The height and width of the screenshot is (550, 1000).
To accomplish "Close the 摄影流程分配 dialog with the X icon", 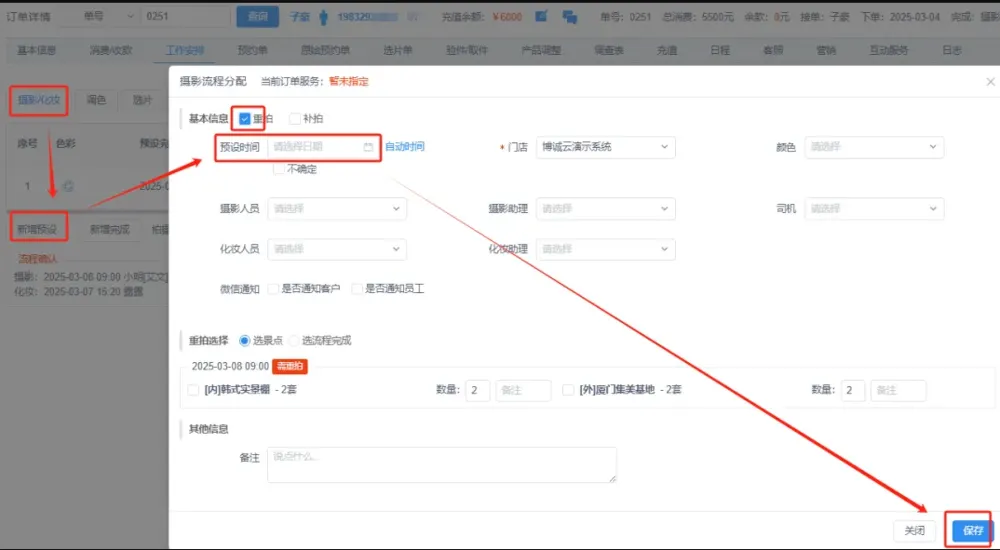I will pyautogui.click(x=989, y=81).
